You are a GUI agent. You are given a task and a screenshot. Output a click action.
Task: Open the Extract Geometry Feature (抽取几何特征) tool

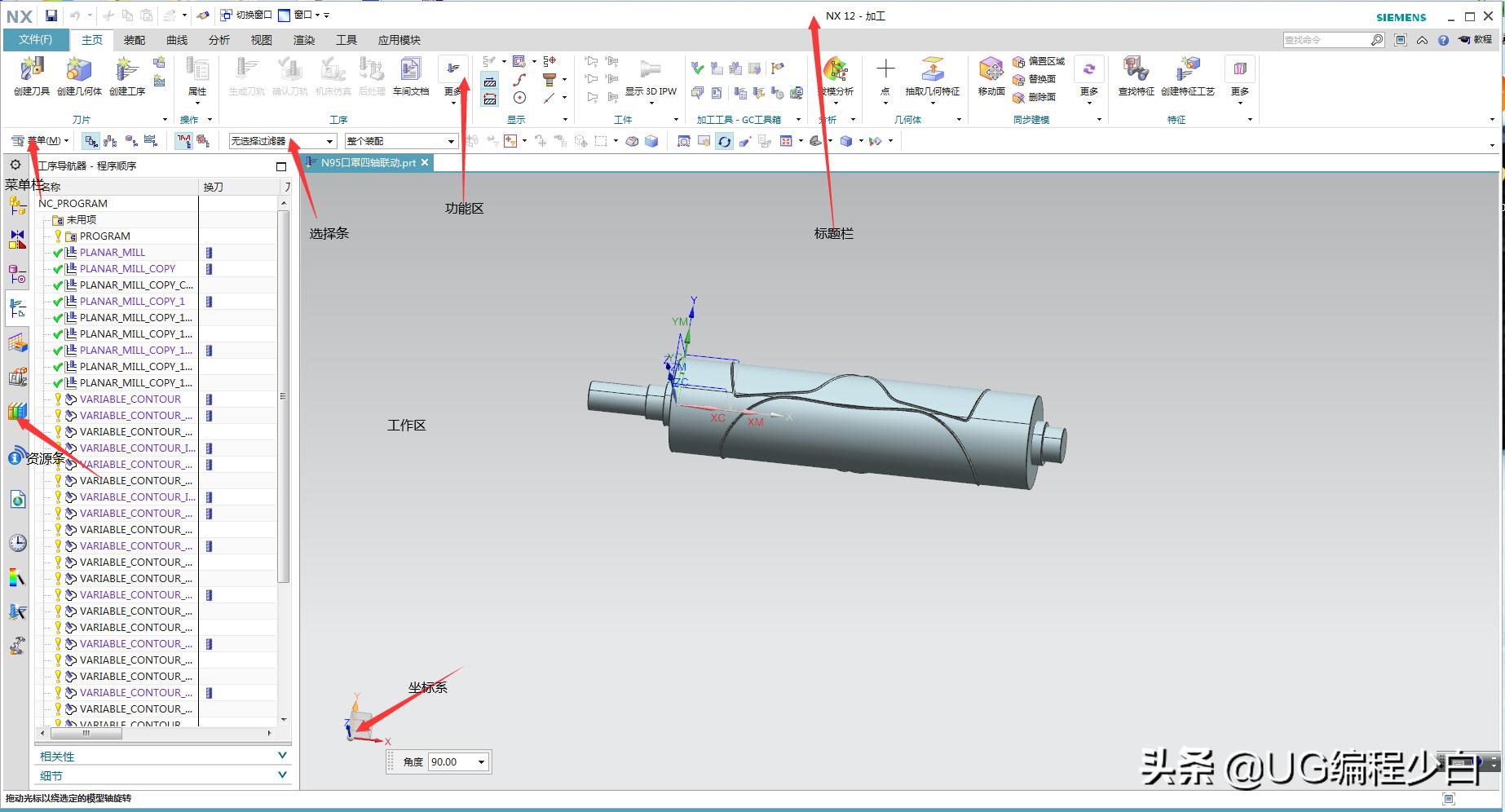click(932, 70)
